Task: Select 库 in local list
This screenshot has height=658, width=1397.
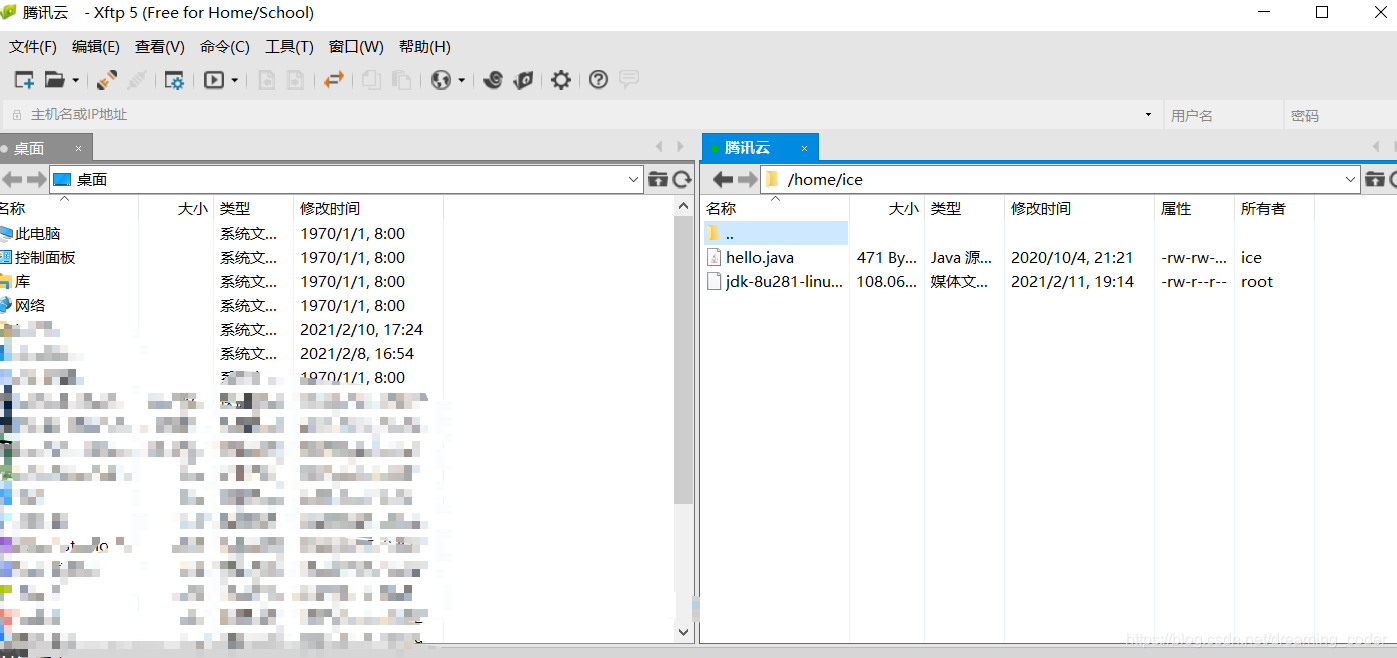Action: 22,282
